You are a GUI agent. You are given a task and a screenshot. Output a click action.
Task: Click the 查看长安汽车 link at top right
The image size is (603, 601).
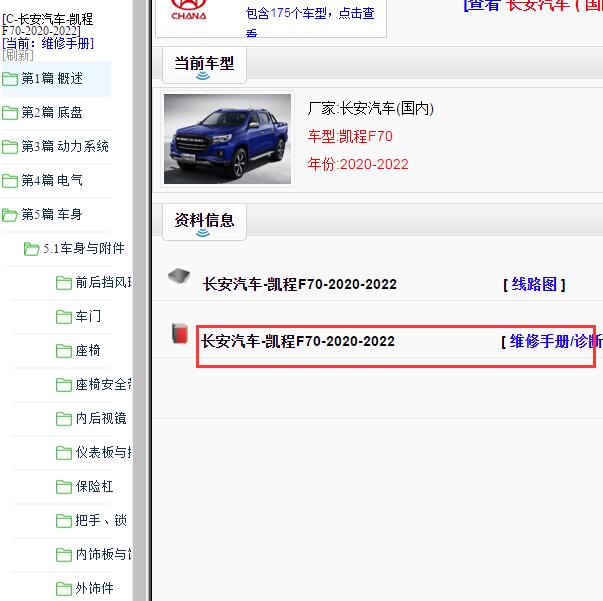(x=533, y=5)
